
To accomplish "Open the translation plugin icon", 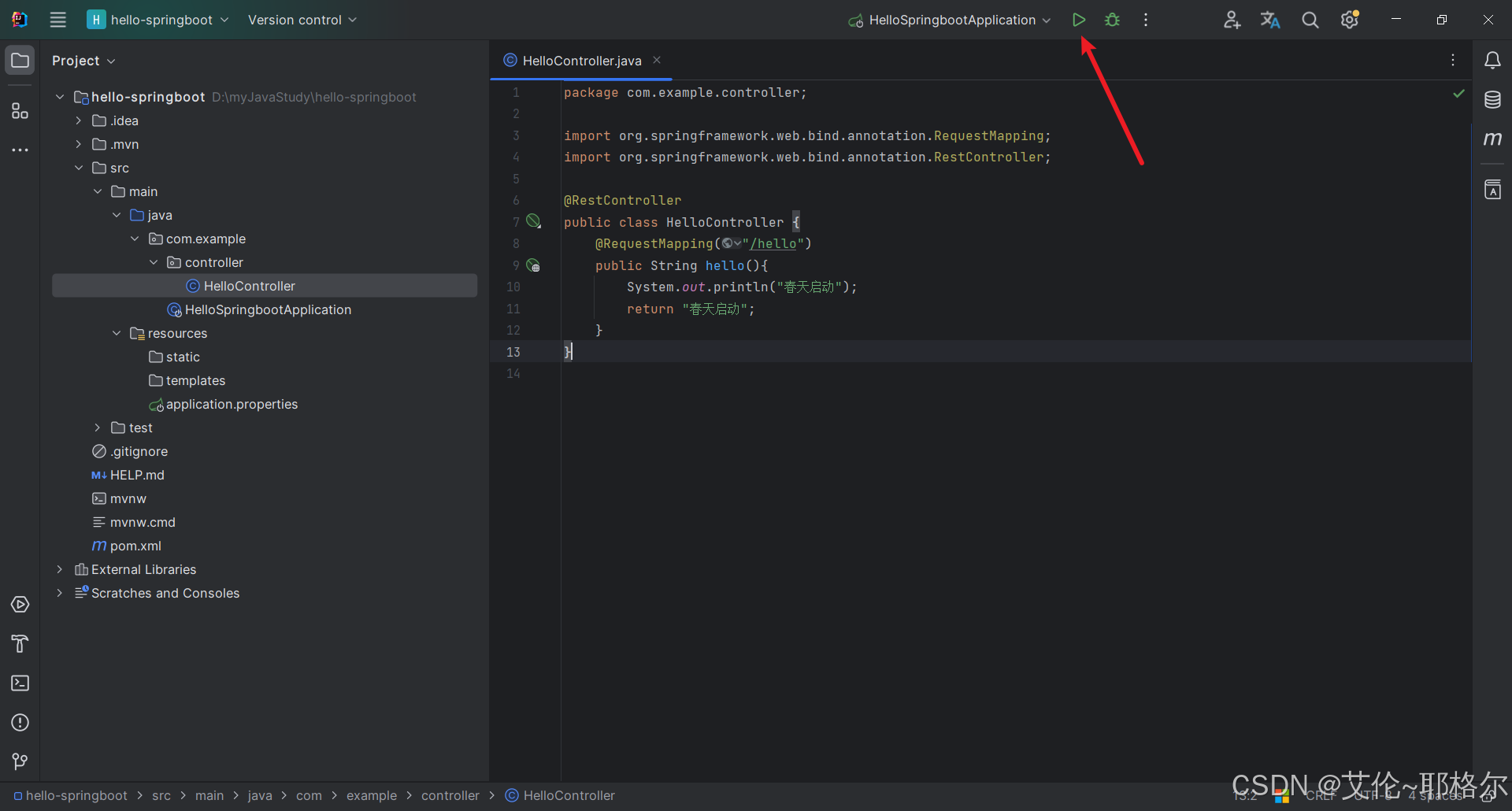I will (1270, 20).
